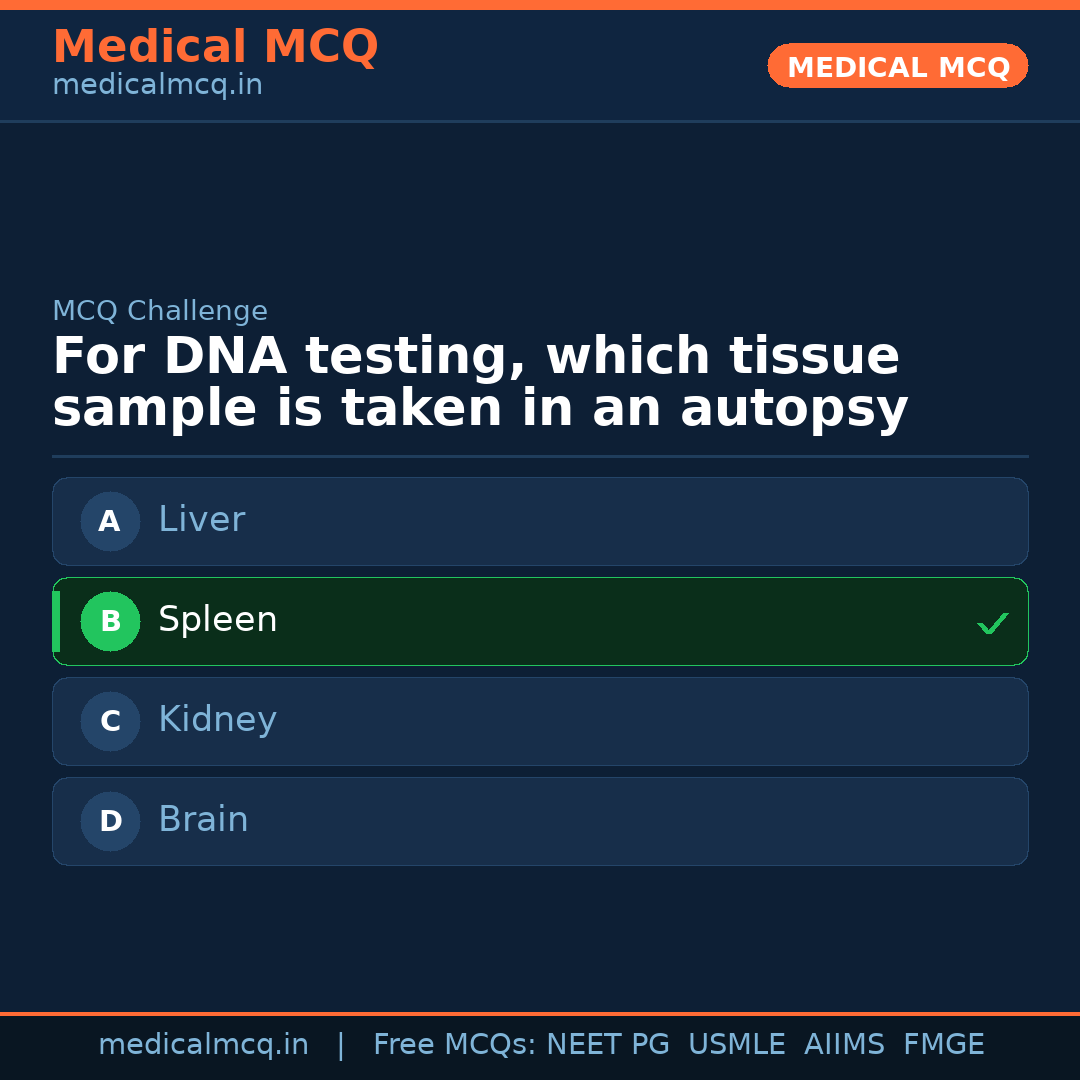Click the letter D circle badge

[110, 821]
